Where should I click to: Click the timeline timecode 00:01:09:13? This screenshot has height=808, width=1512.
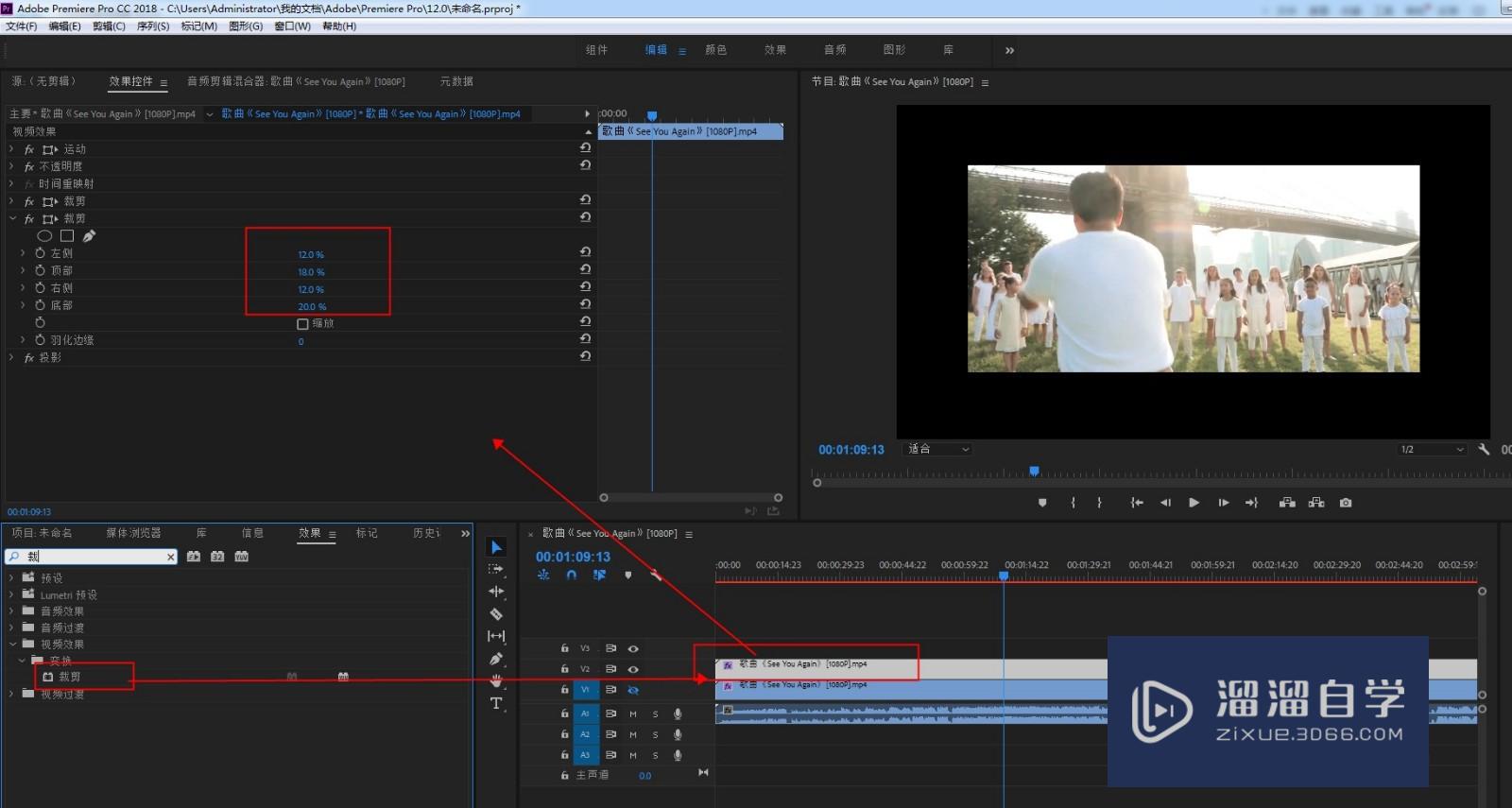[x=573, y=557]
